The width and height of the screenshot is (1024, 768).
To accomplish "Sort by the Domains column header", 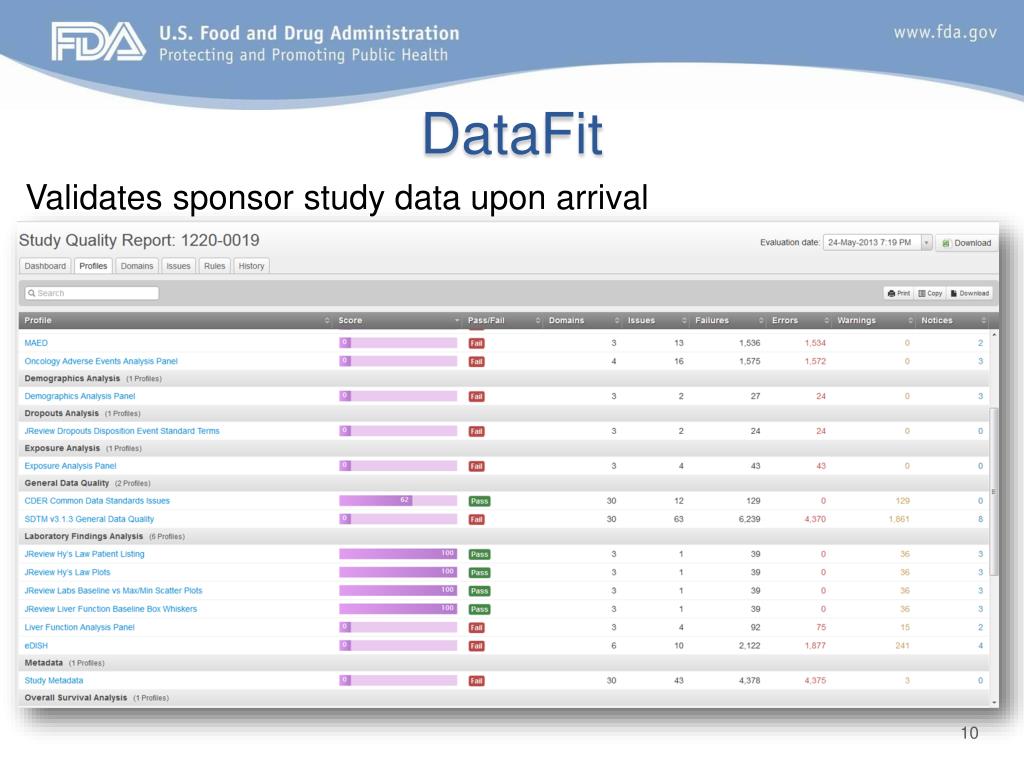I will point(583,321).
